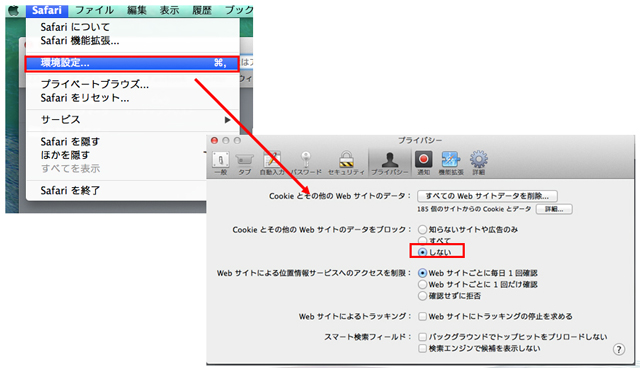Select Web サイトごとに毎日 1 回確認 option

(x=422, y=273)
